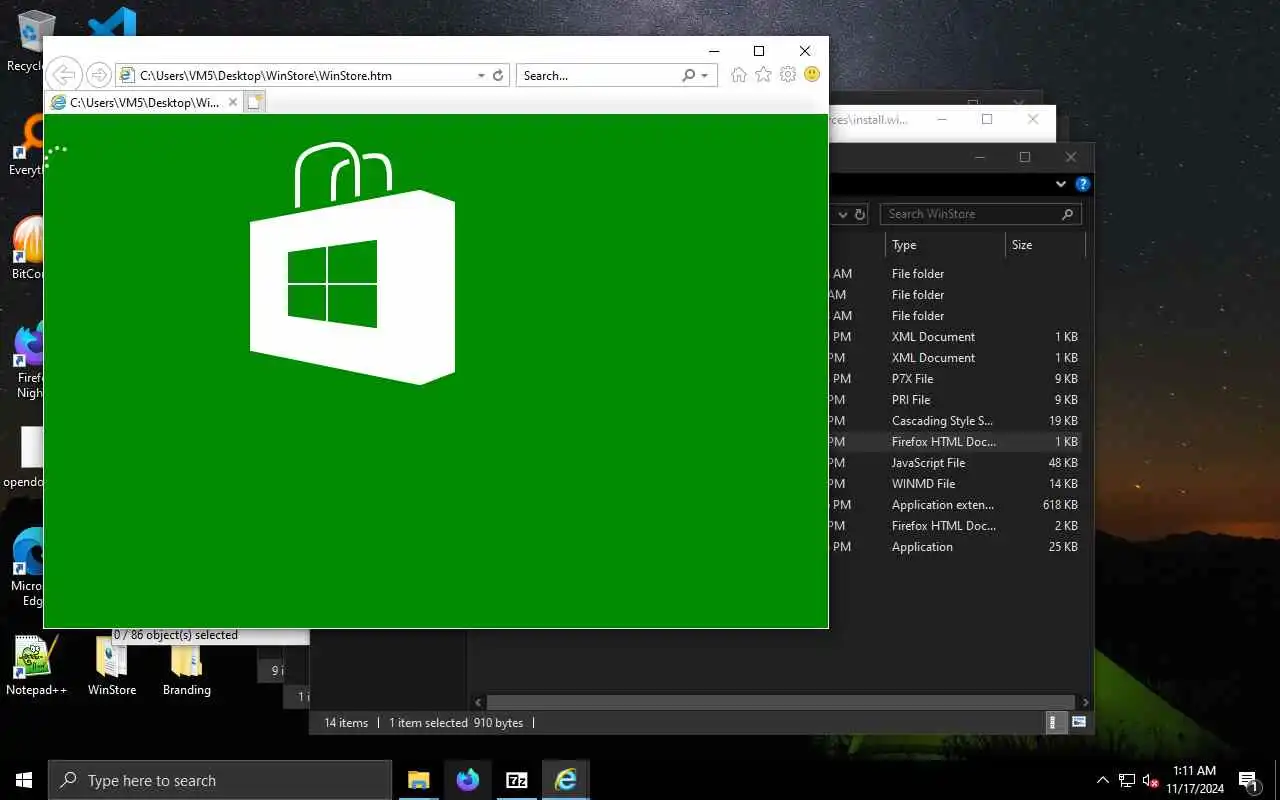Select the Cascading Style Sheet row
This screenshot has height=800, width=1280.
click(x=955, y=421)
